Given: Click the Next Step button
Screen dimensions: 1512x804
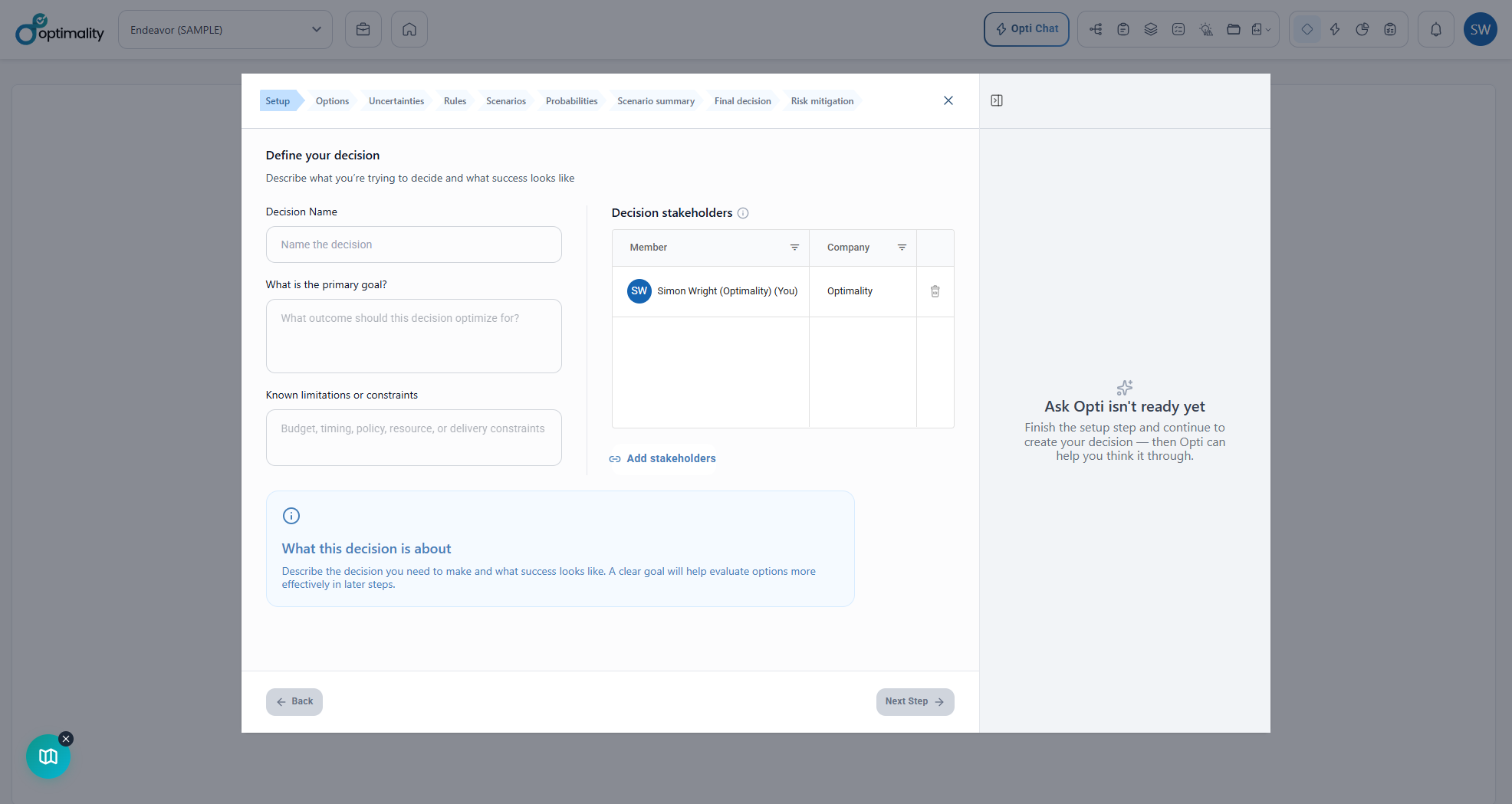Looking at the screenshot, I should coord(915,702).
